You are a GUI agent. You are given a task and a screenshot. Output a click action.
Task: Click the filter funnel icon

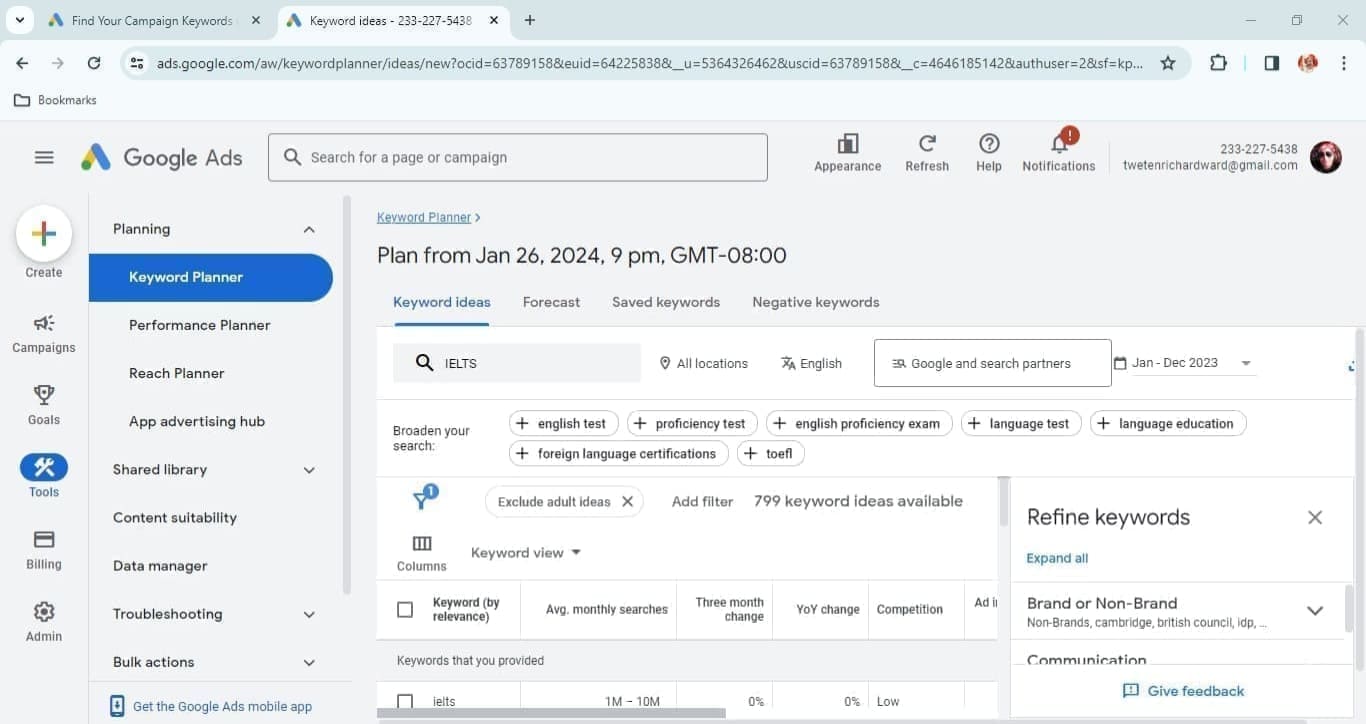click(x=423, y=500)
